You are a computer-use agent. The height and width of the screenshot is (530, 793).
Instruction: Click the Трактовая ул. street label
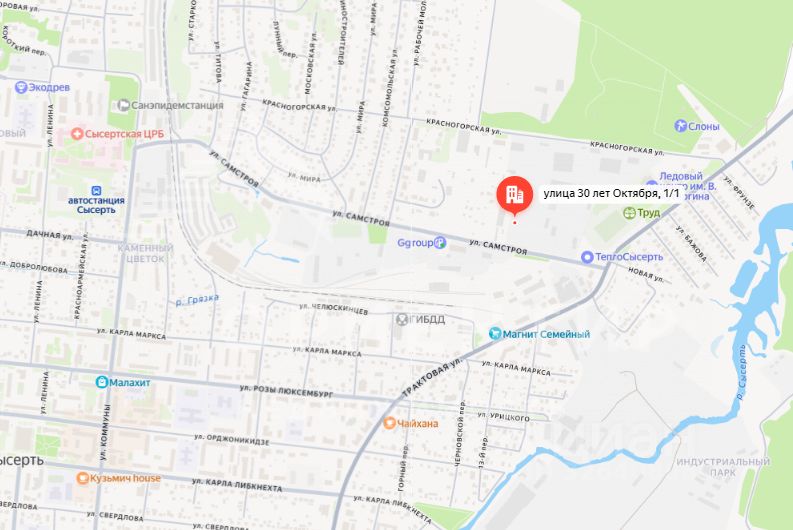point(432,378)
